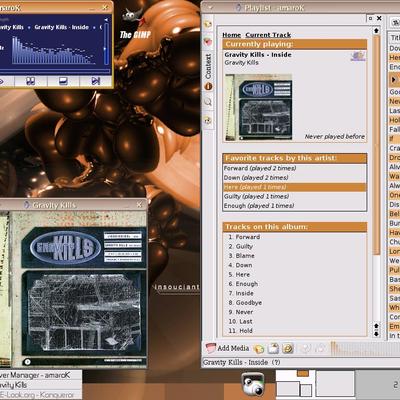The width and height of the screenshot is (400, 400).
Task: Skip to next track in player window
Action: (95, 81)
